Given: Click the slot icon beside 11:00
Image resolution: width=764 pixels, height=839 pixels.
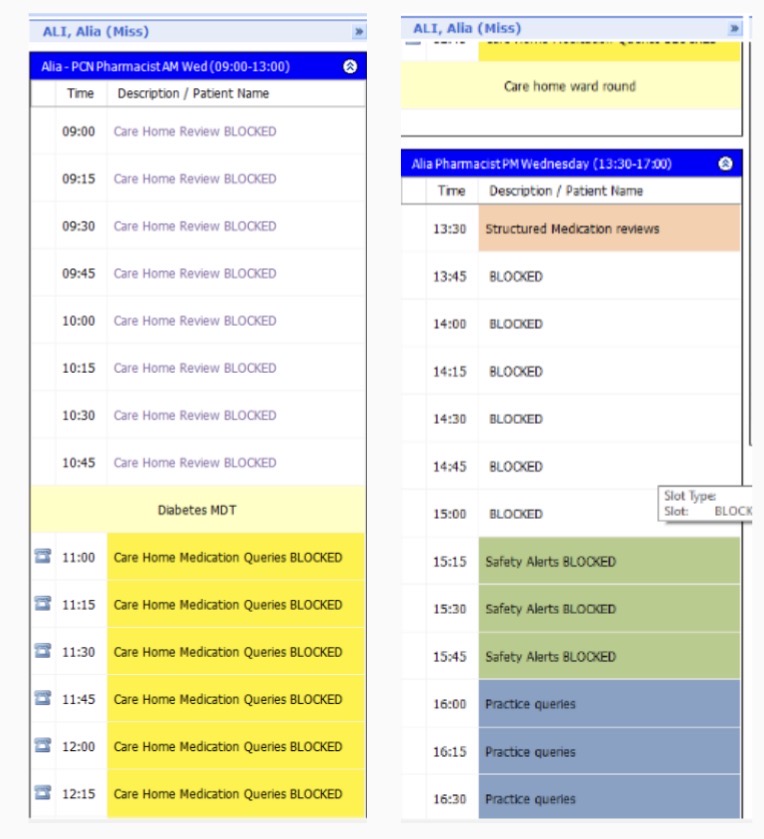Looking at the screenshot, I should [x=42, y=557].
